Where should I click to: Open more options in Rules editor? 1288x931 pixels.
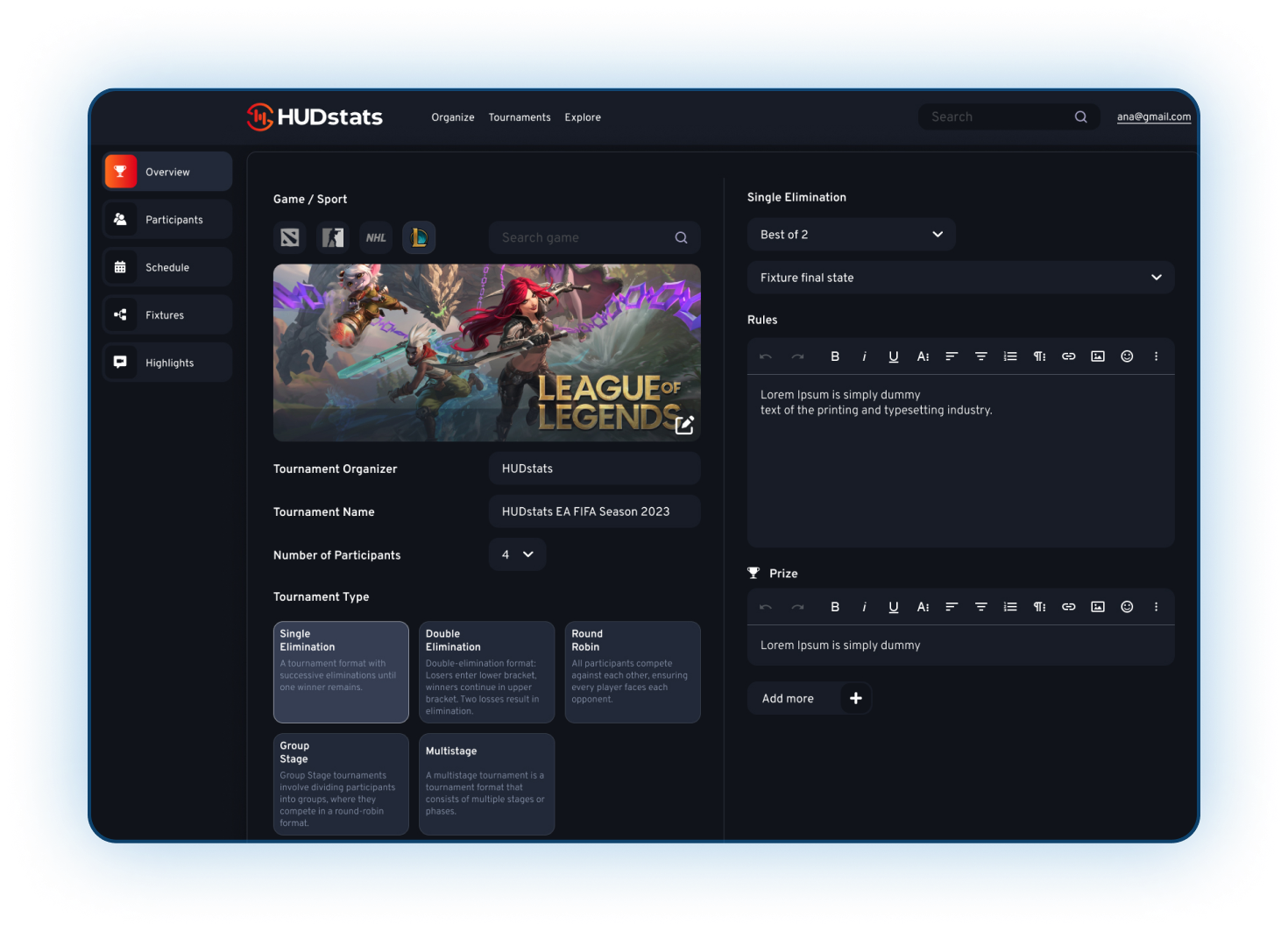click(1156, 356)
